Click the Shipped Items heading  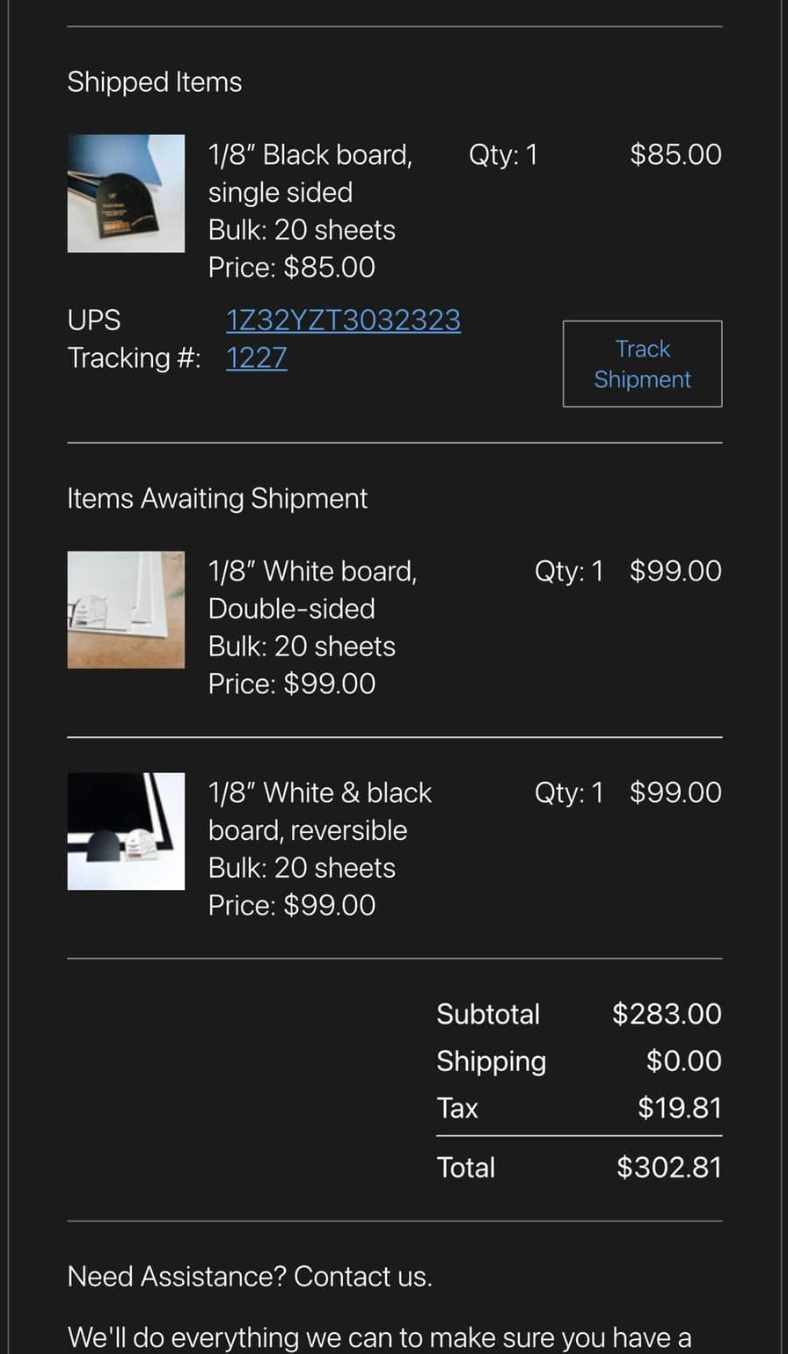154,82
